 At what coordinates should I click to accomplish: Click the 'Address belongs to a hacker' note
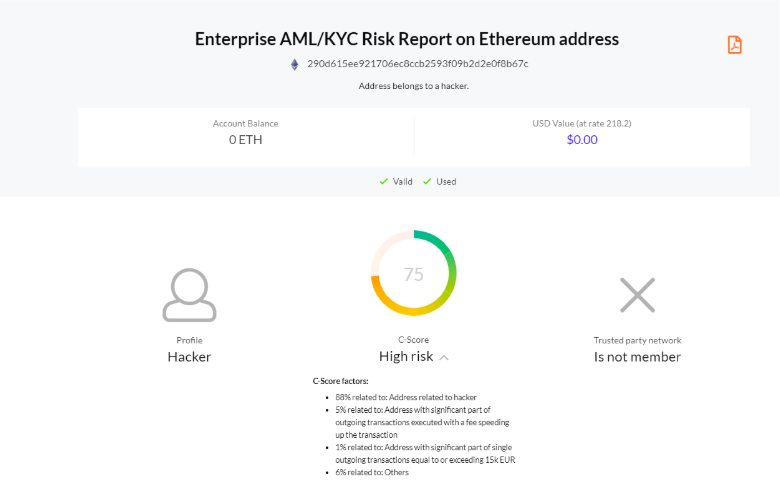pyautogui.click(x=413, y=86)
